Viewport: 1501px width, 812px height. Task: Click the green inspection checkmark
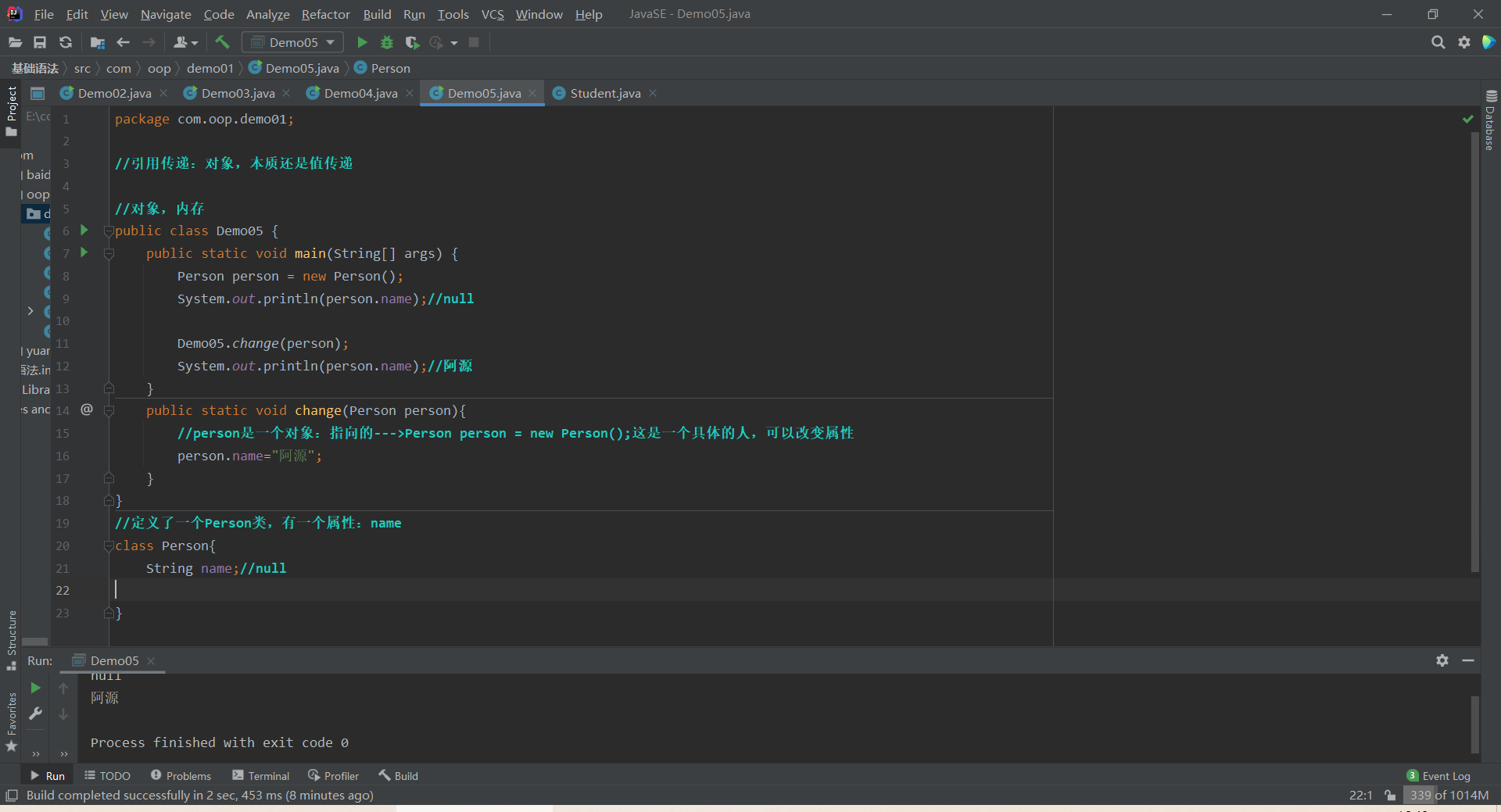(x=1467, y=119)
